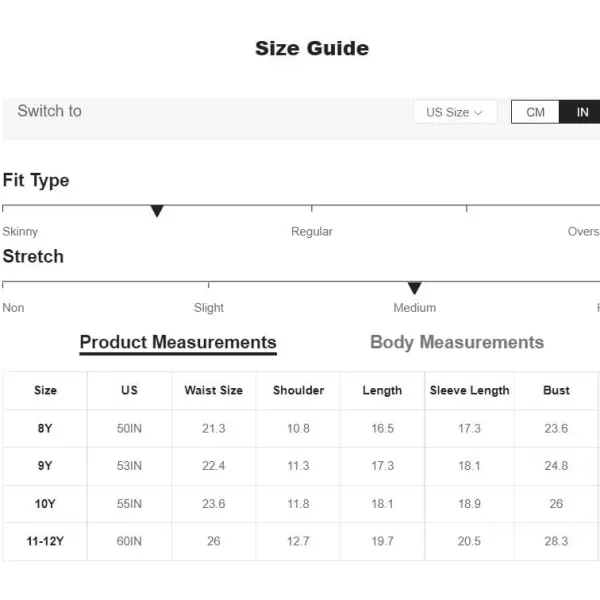600x600 pixels.
Task: Click the Sleeve Length column header
Action: 470,390
